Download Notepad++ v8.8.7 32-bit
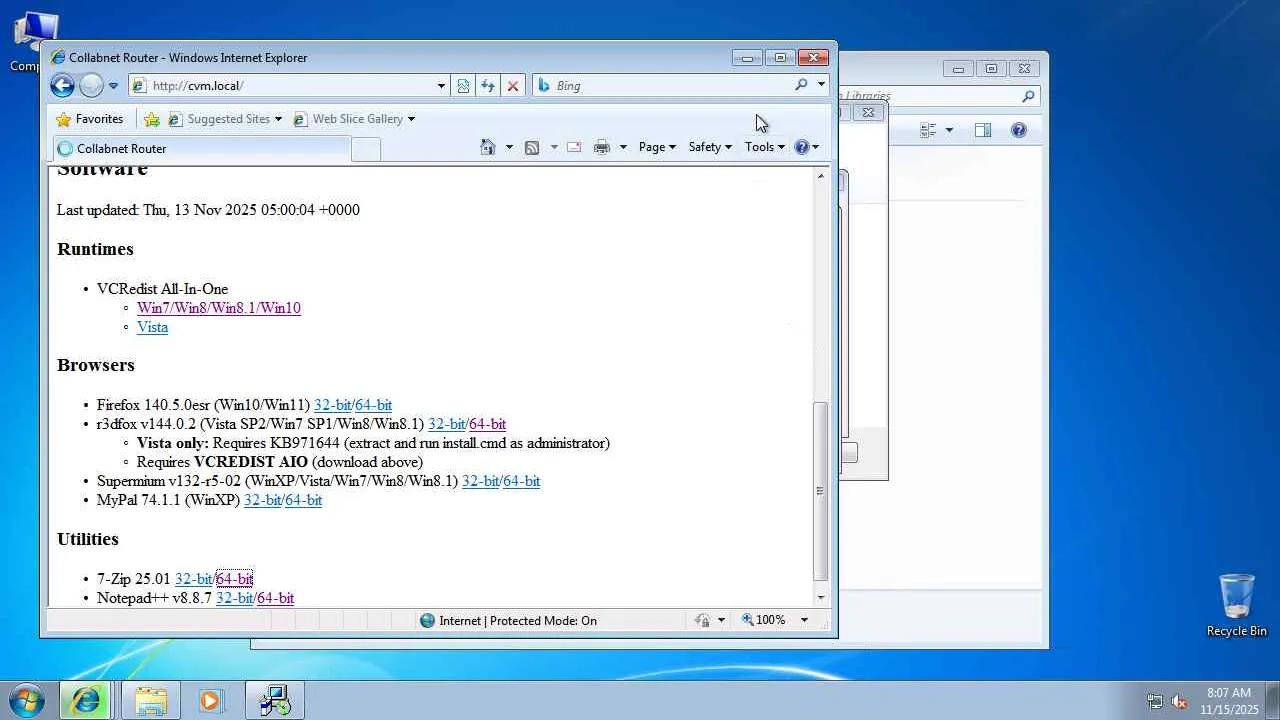1280x720 pixels. coord(234,598)
